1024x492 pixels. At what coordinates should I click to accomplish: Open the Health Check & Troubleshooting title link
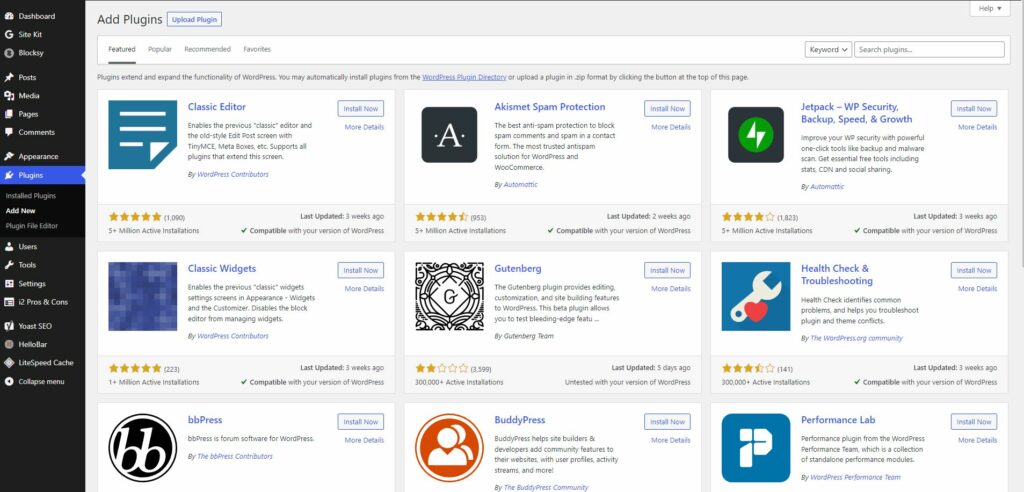pyautogui.click(x=837, y=274)
